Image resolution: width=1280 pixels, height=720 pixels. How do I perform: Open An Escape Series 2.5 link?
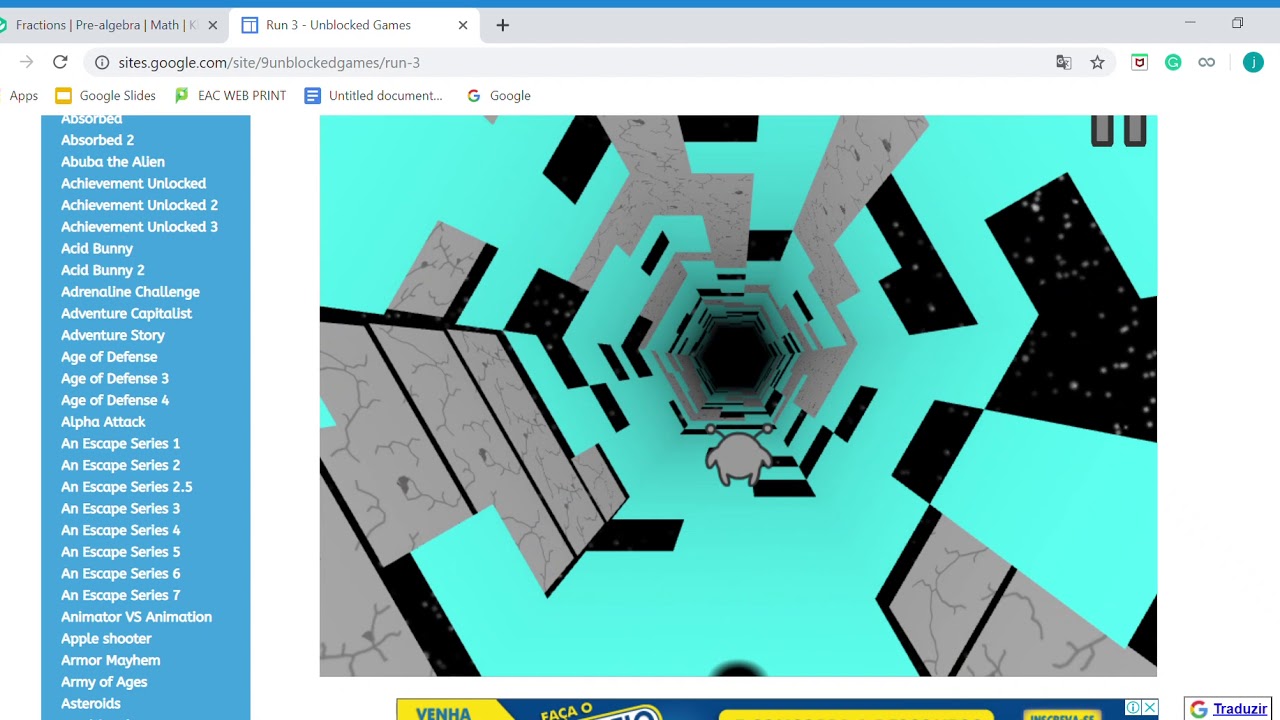[127, 487]
